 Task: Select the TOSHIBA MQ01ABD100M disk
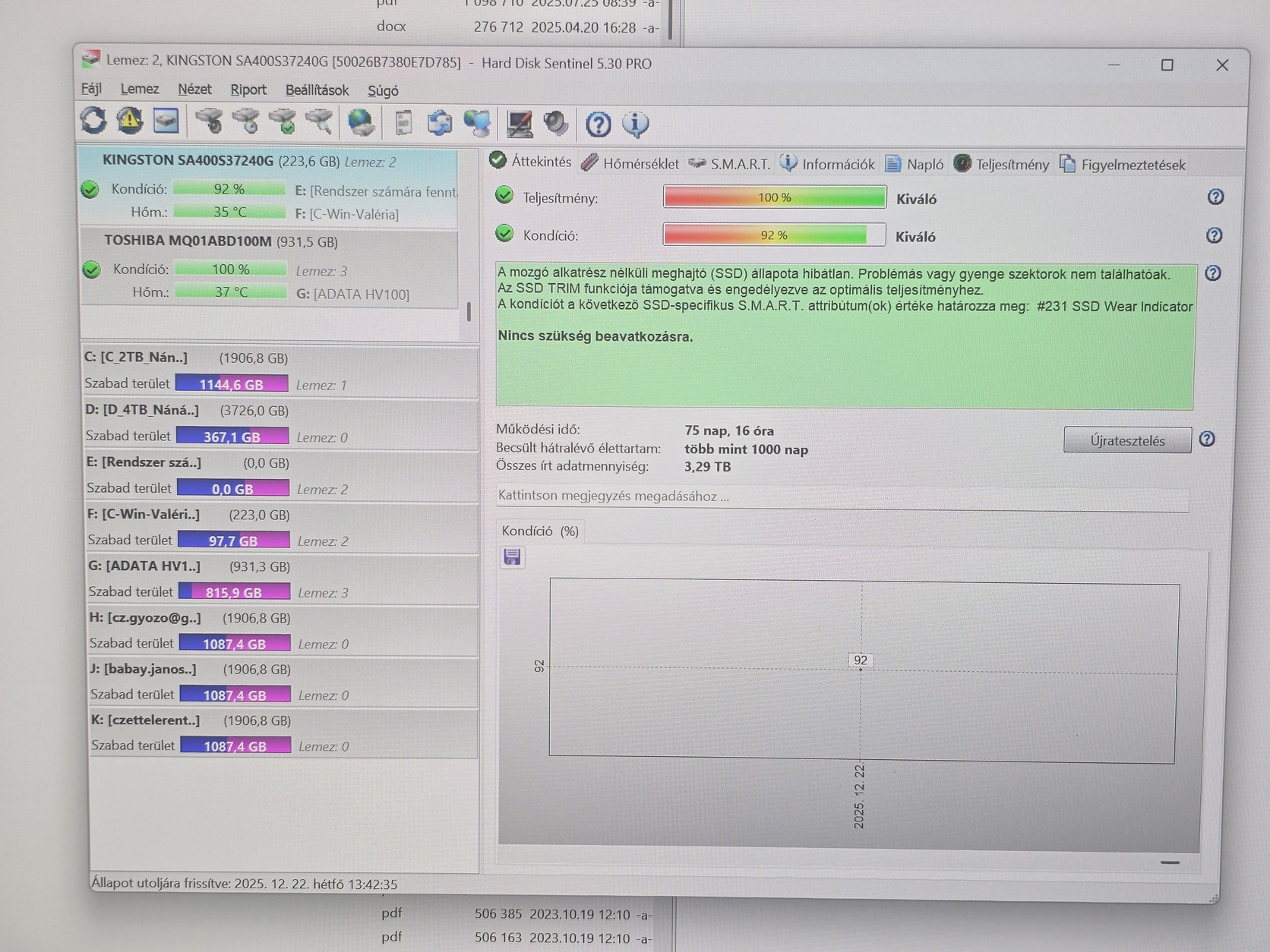[270, 269]
